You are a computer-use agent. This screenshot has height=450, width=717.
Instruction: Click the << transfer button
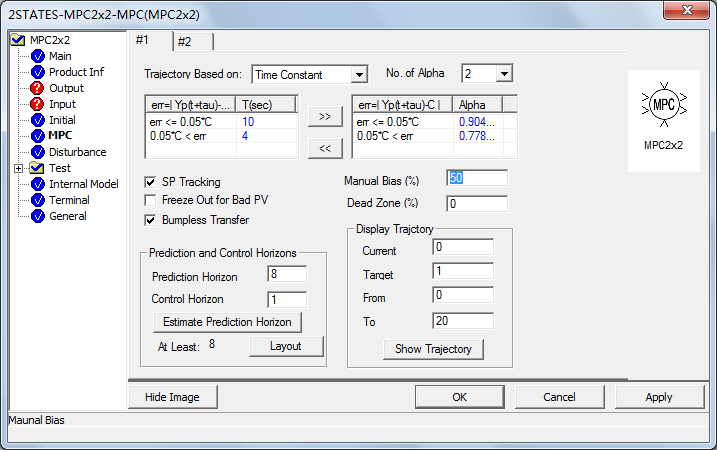click(x=325, y=148)
